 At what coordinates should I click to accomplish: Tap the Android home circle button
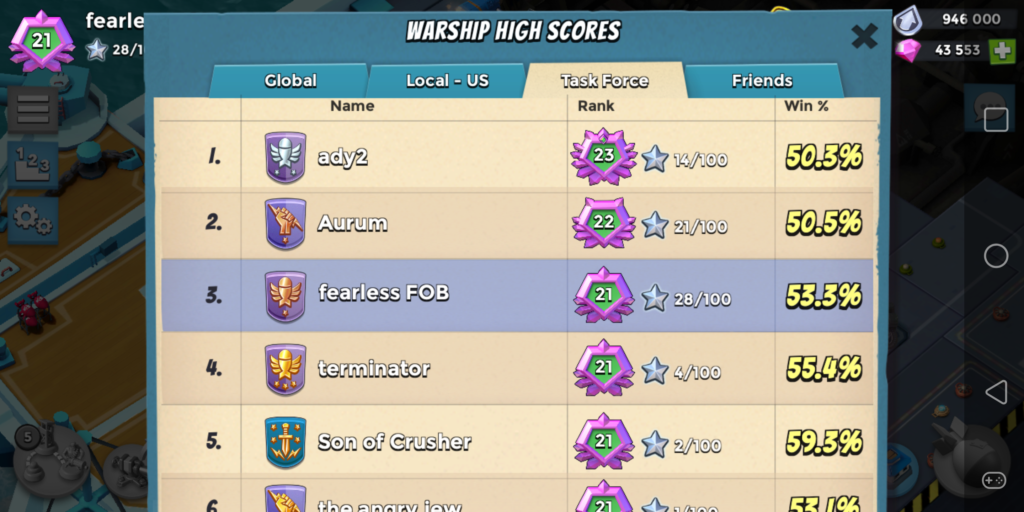point(995,256)
